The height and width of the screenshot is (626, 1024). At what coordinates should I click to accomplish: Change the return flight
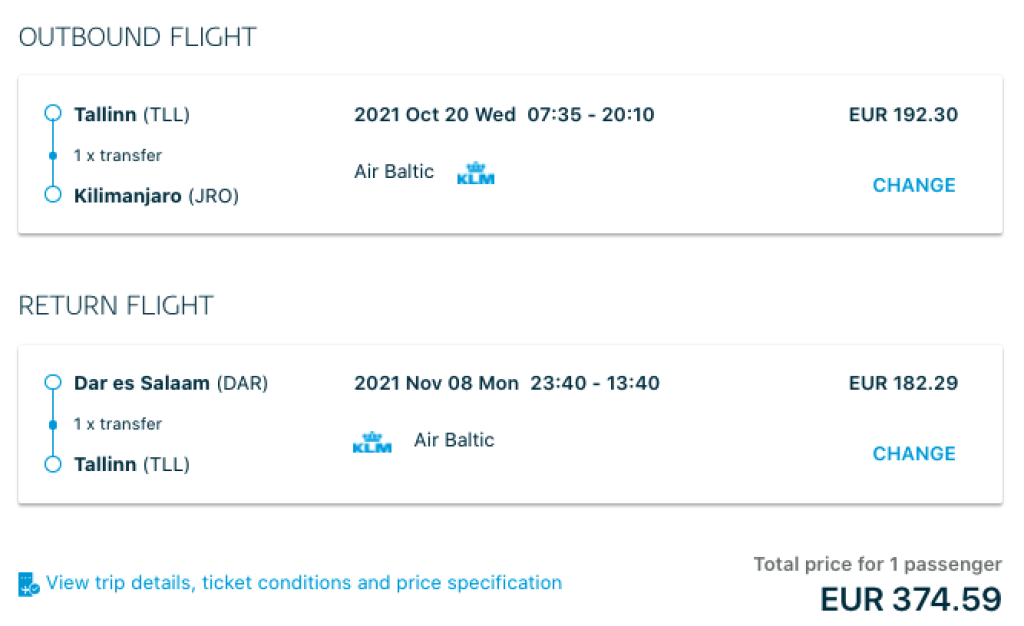pos(914,454)
